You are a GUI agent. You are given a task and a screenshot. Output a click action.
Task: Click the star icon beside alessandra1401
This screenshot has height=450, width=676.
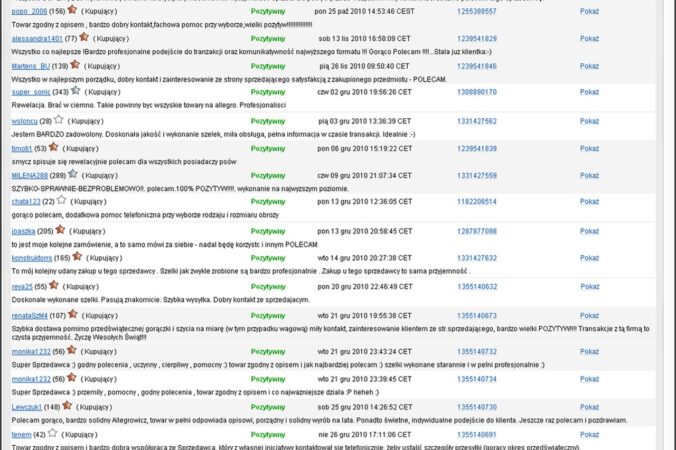click(84, 37)
